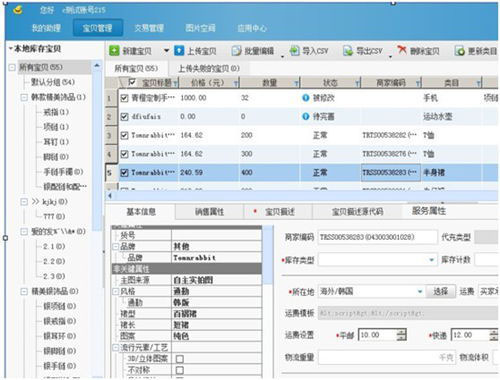Select 默认分组 (54) in the tree

53,82
